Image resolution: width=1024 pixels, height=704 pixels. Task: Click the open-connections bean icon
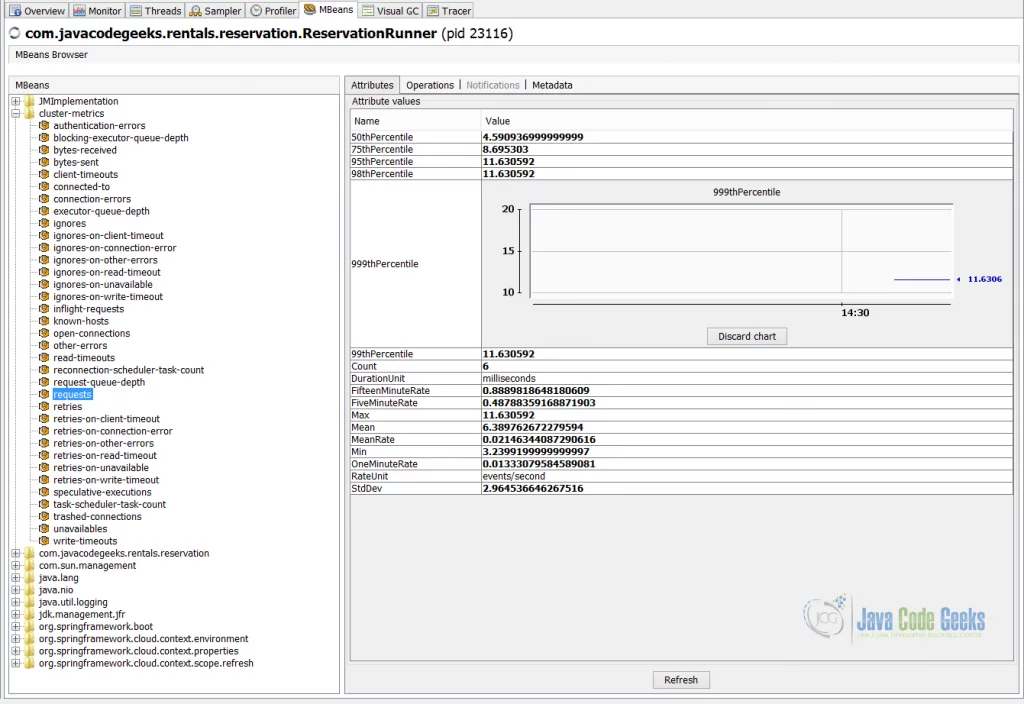tap(44, 333)
